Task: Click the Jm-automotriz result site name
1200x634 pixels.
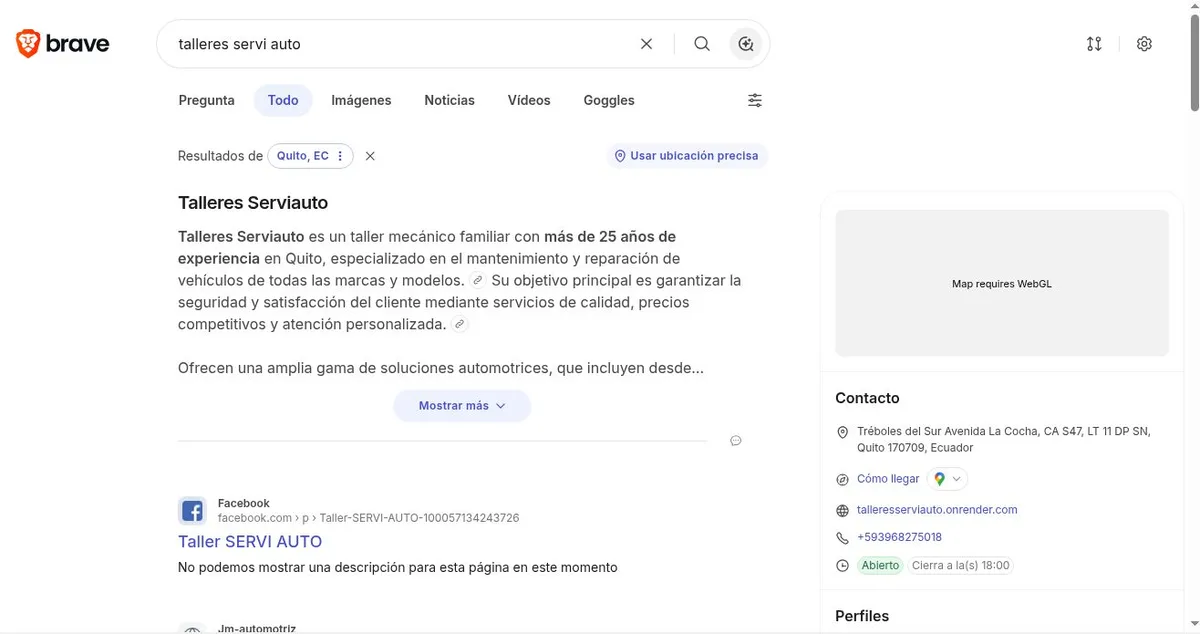Action: [x=257, y=628]
